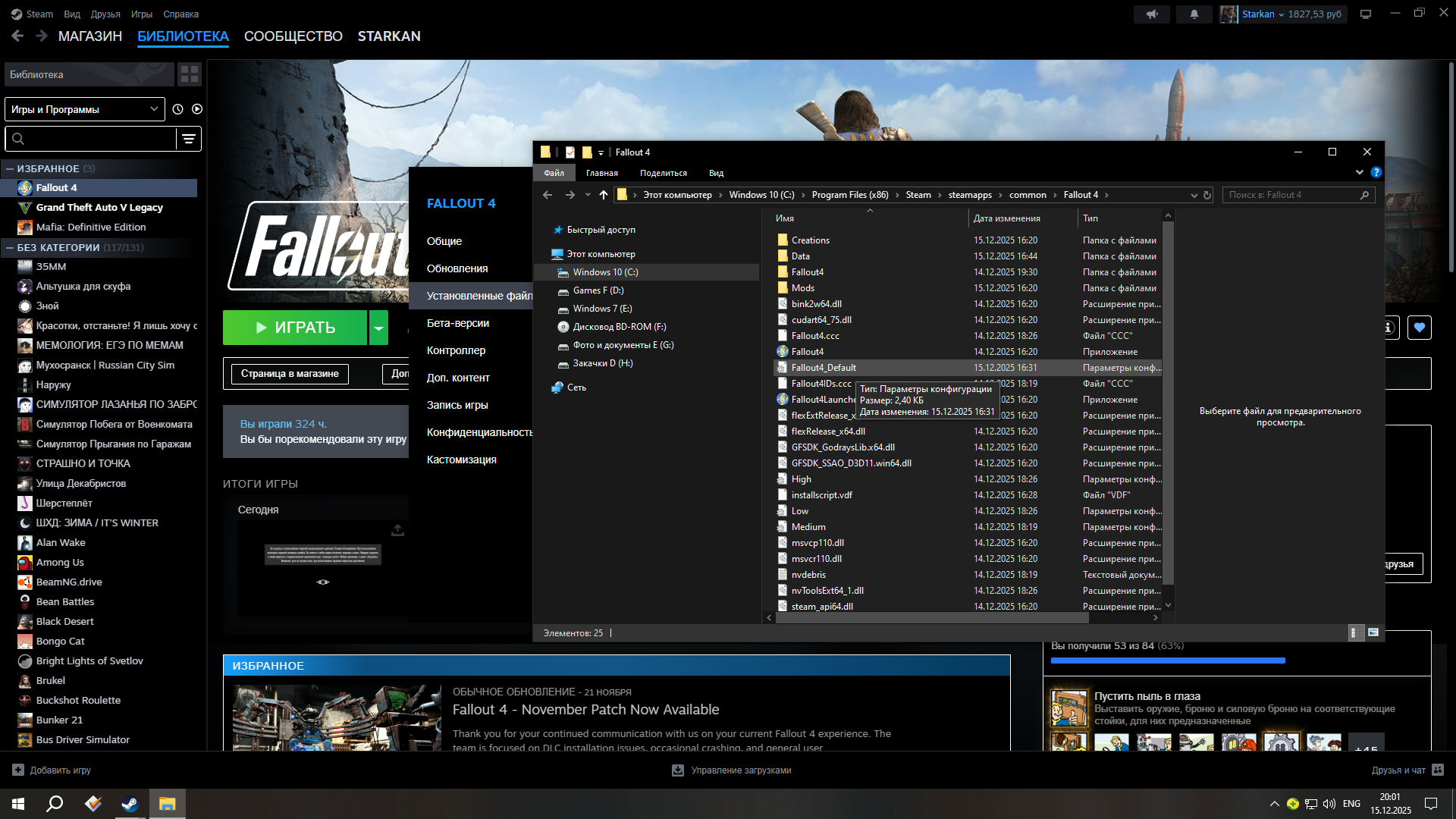Open Страница в магазине store page
Viewport: 1456px width, 819px height.
290,374
